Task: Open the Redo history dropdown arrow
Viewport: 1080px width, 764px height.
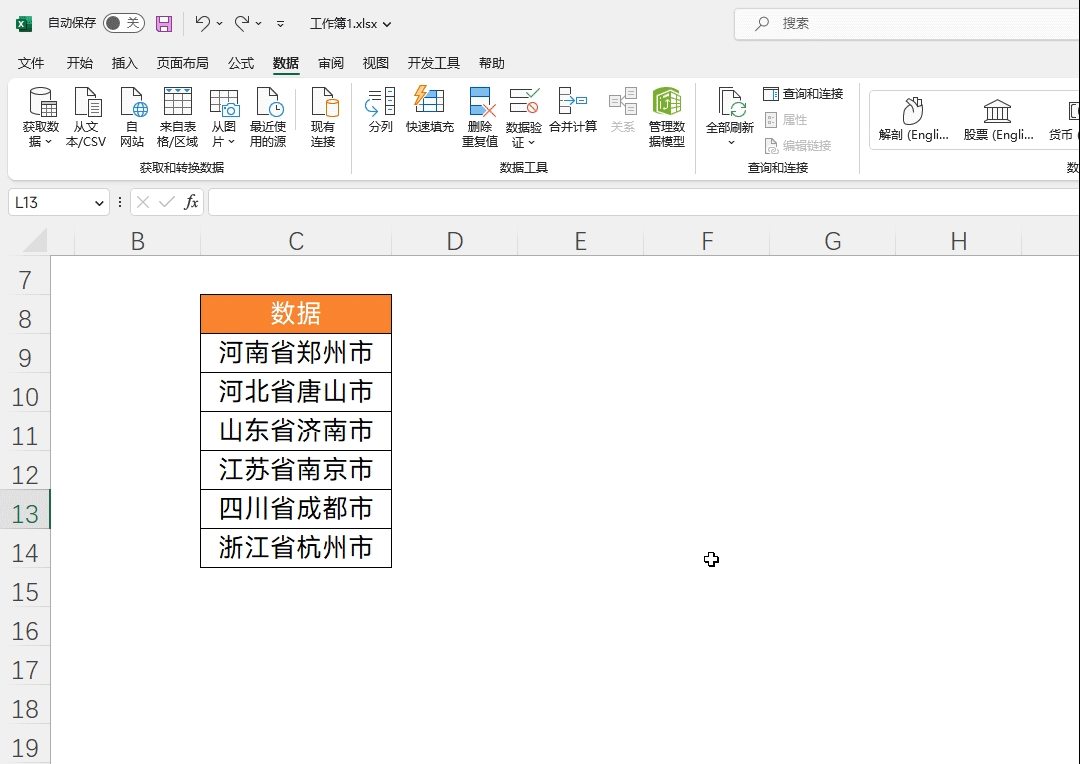Action: [x=259, y=23]
